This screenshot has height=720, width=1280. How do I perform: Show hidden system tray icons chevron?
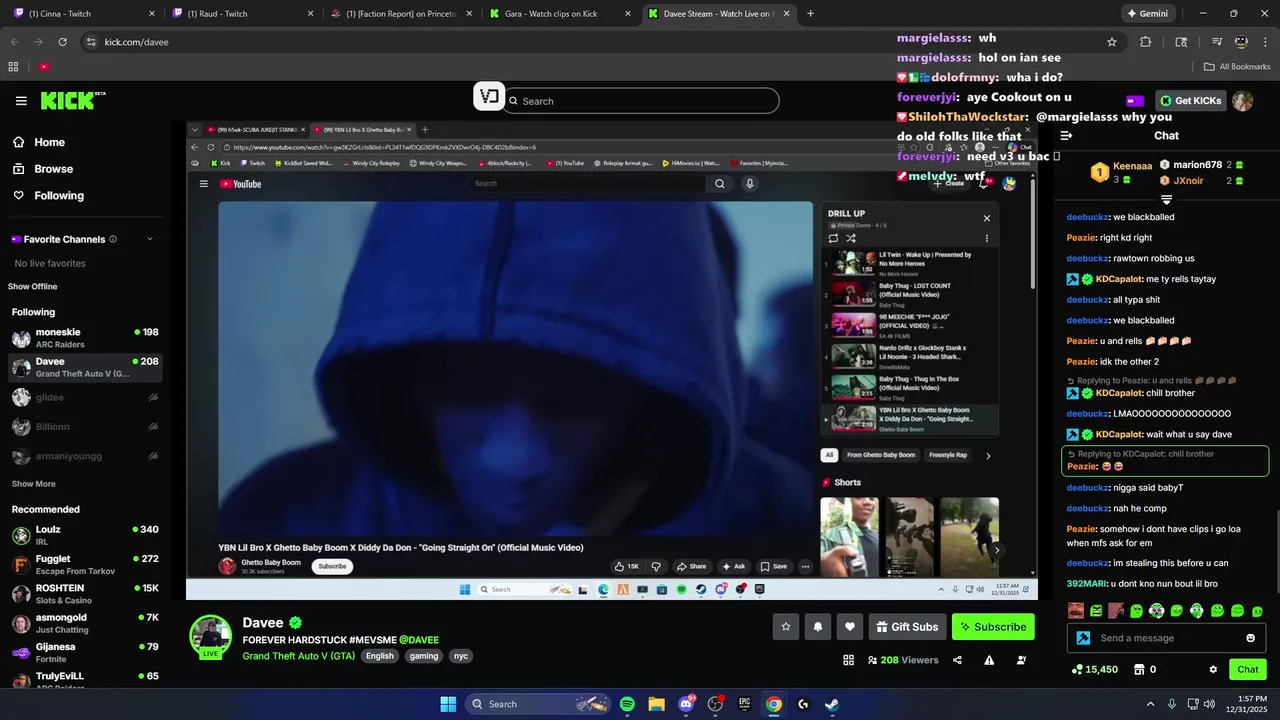1150,704
